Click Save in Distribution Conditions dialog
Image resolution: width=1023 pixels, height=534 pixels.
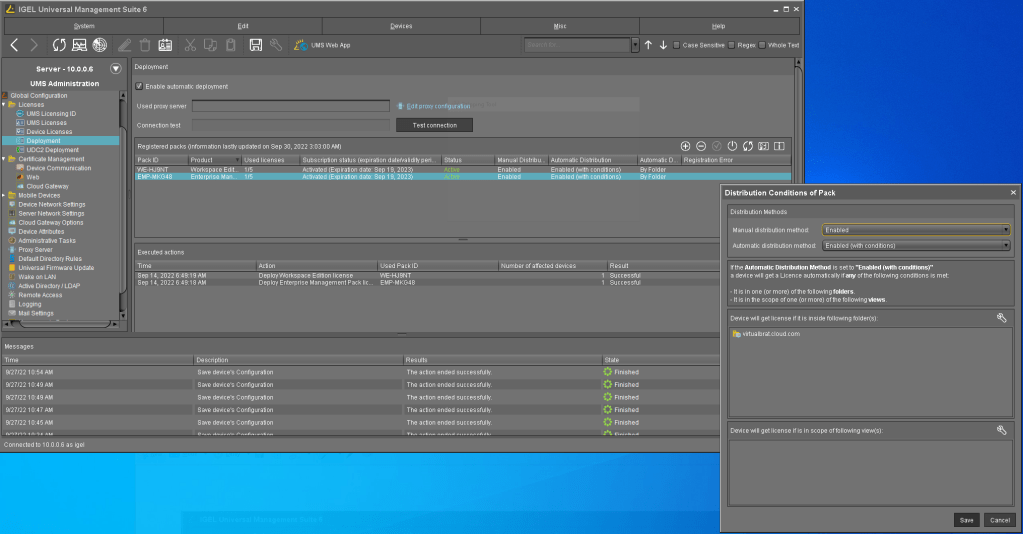[x=966, y=520]
